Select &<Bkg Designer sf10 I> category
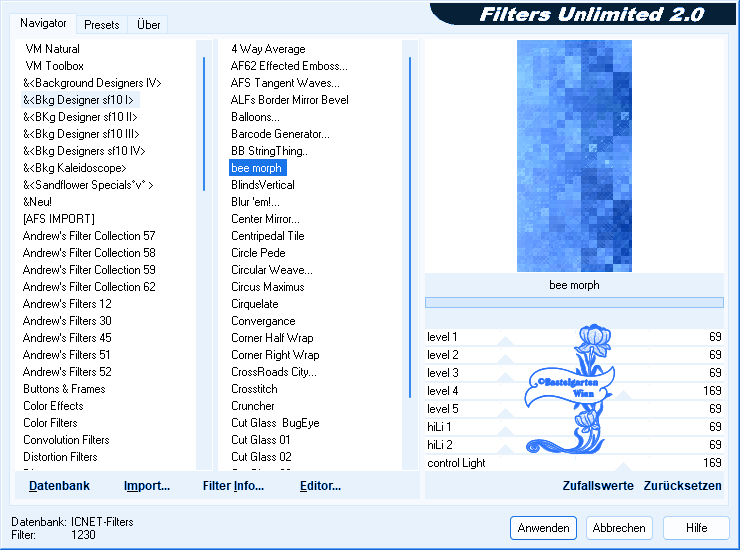Image resolution: width=740 pixels, height=550 pixels. (x=78, y=100)
